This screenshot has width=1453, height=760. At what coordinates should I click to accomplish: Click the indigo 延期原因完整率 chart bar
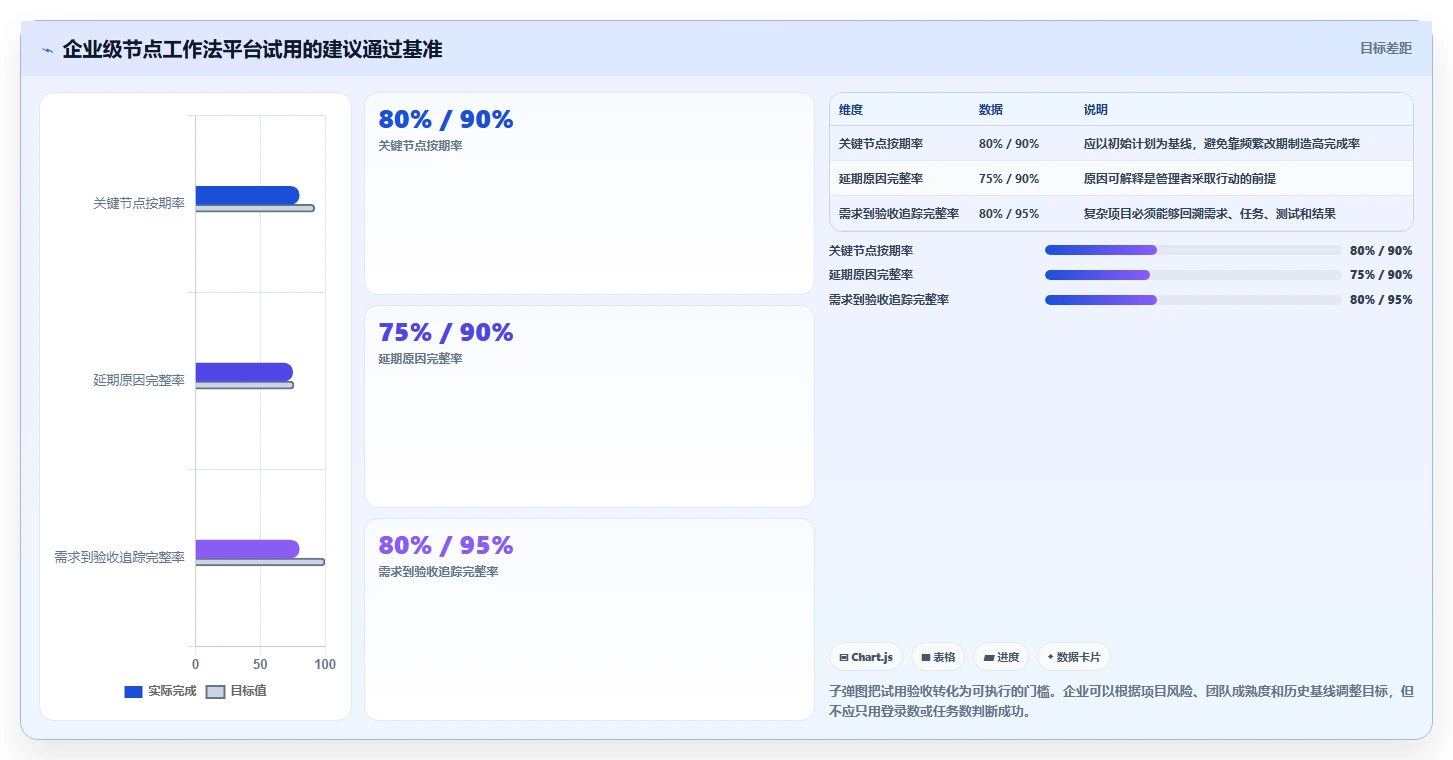point(244,372)
